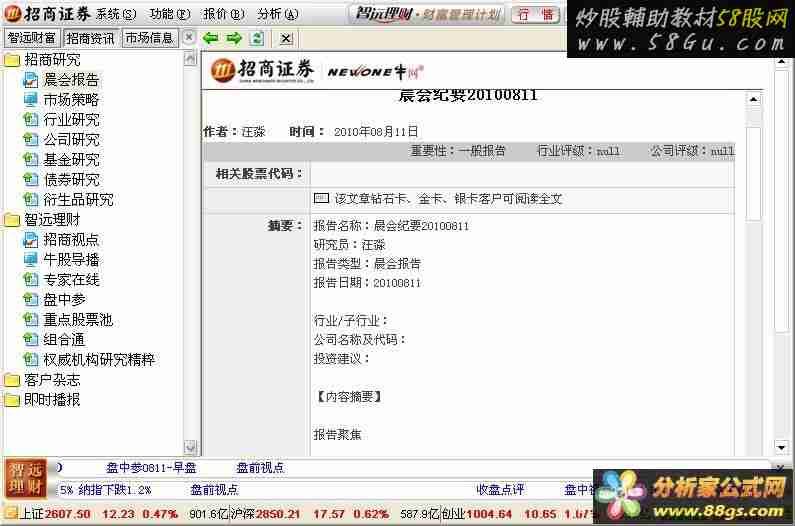
Task: Click the report scroll down arrow
Action: click(781, 447)
